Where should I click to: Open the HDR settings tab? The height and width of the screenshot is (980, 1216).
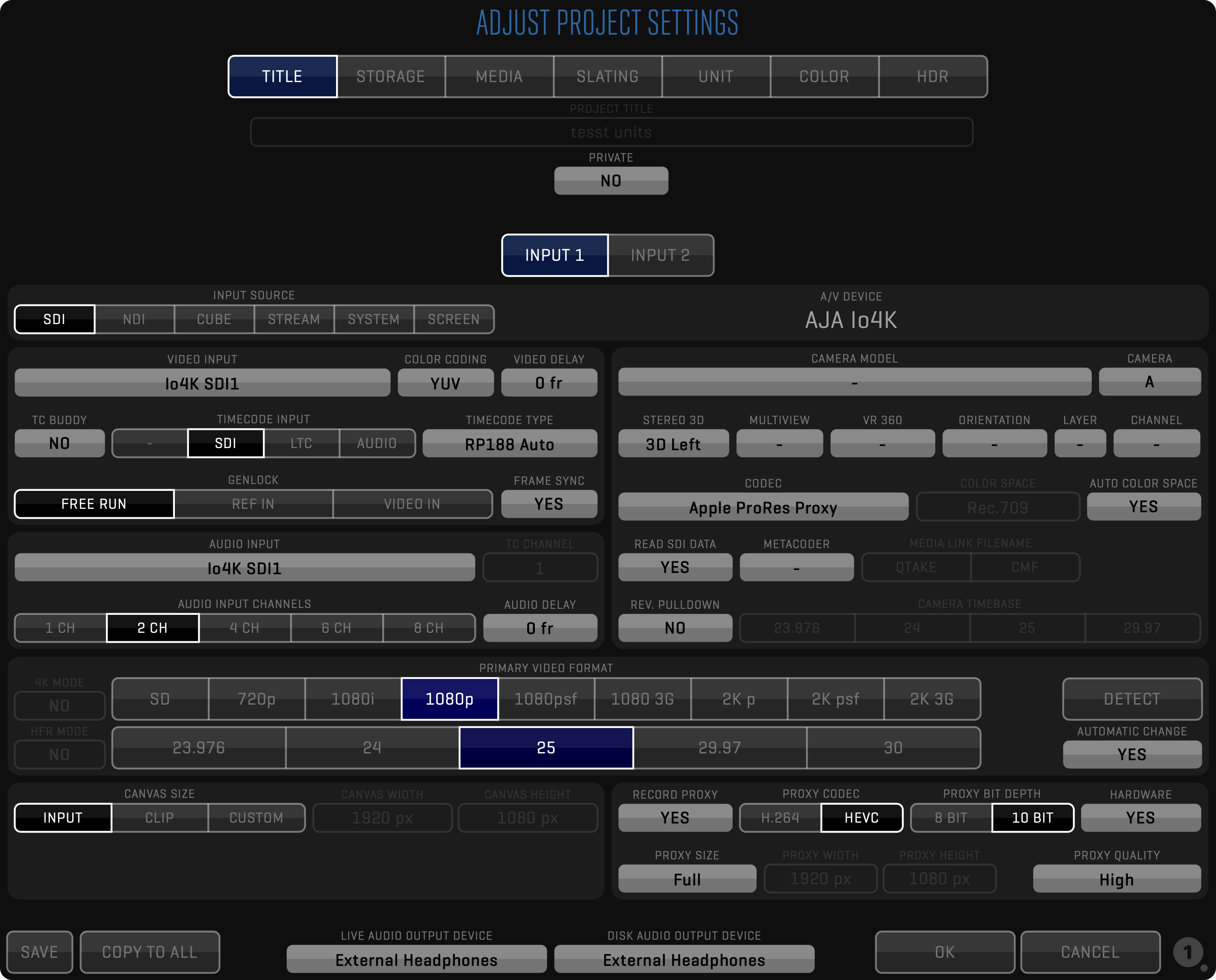tap(933, 77)
